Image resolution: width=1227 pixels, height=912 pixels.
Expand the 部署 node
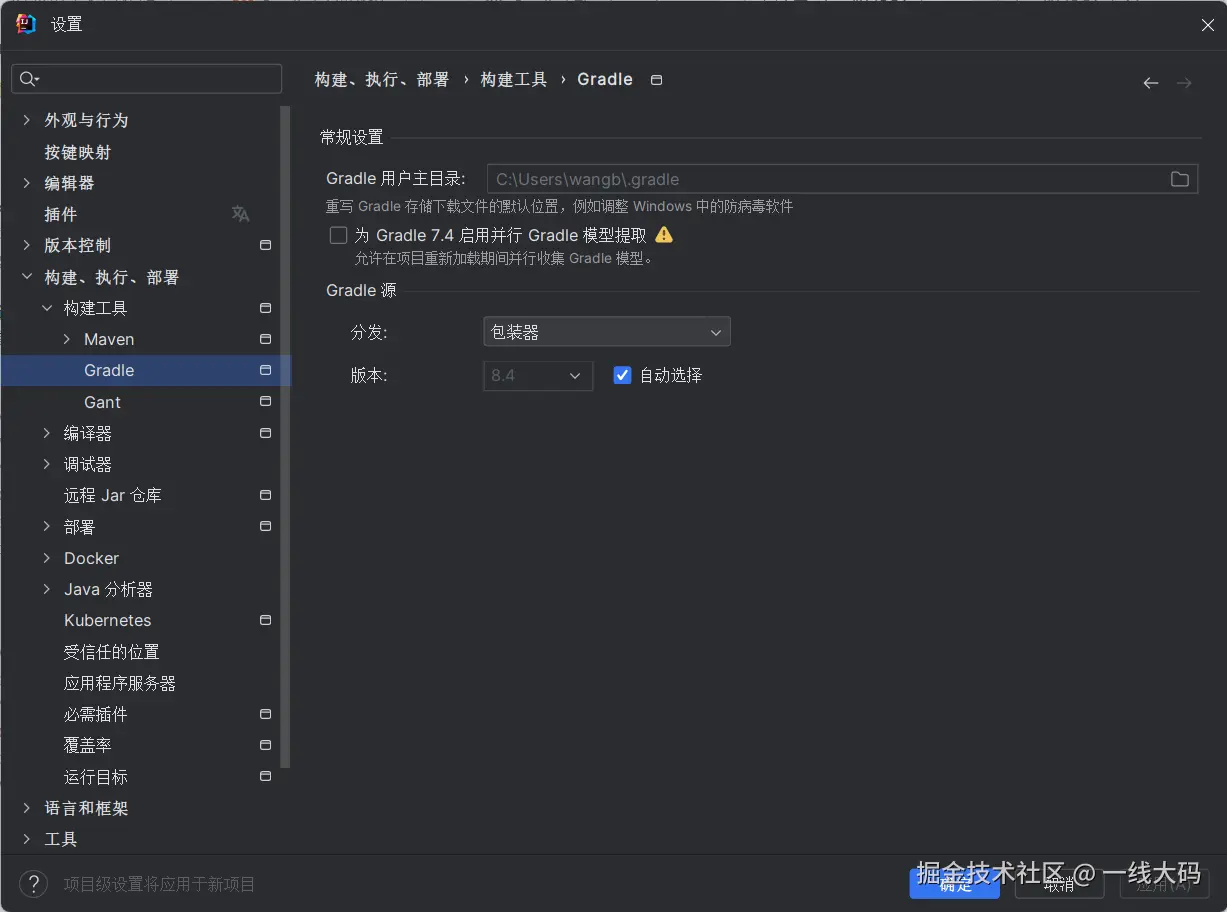coord(47,526)
